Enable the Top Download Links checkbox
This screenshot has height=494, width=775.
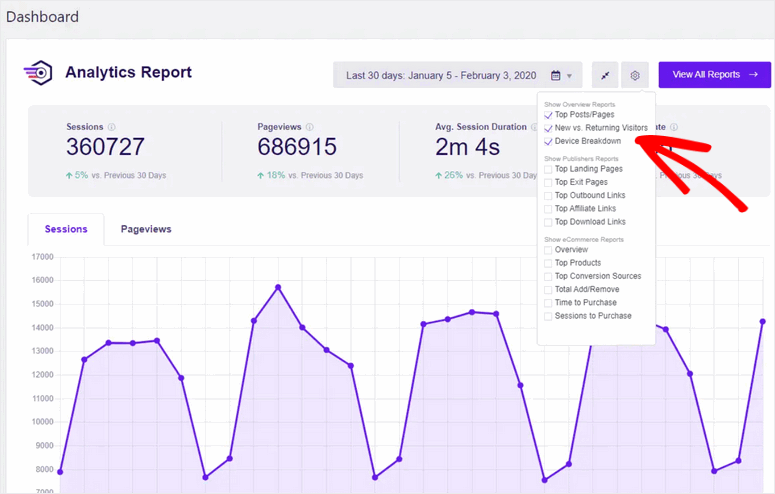pos(548,223)
